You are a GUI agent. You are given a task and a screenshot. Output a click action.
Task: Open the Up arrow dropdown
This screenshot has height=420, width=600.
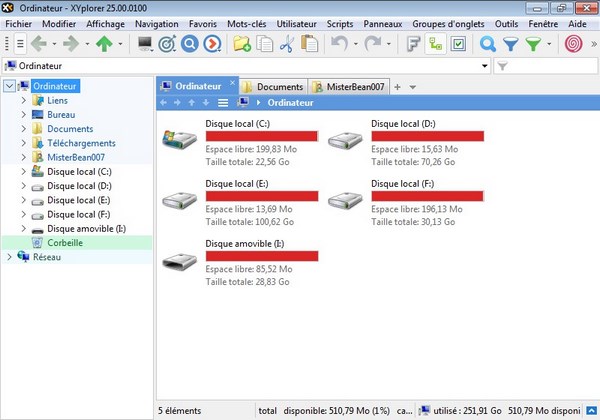pyautogui.click(x=120, y=44)
